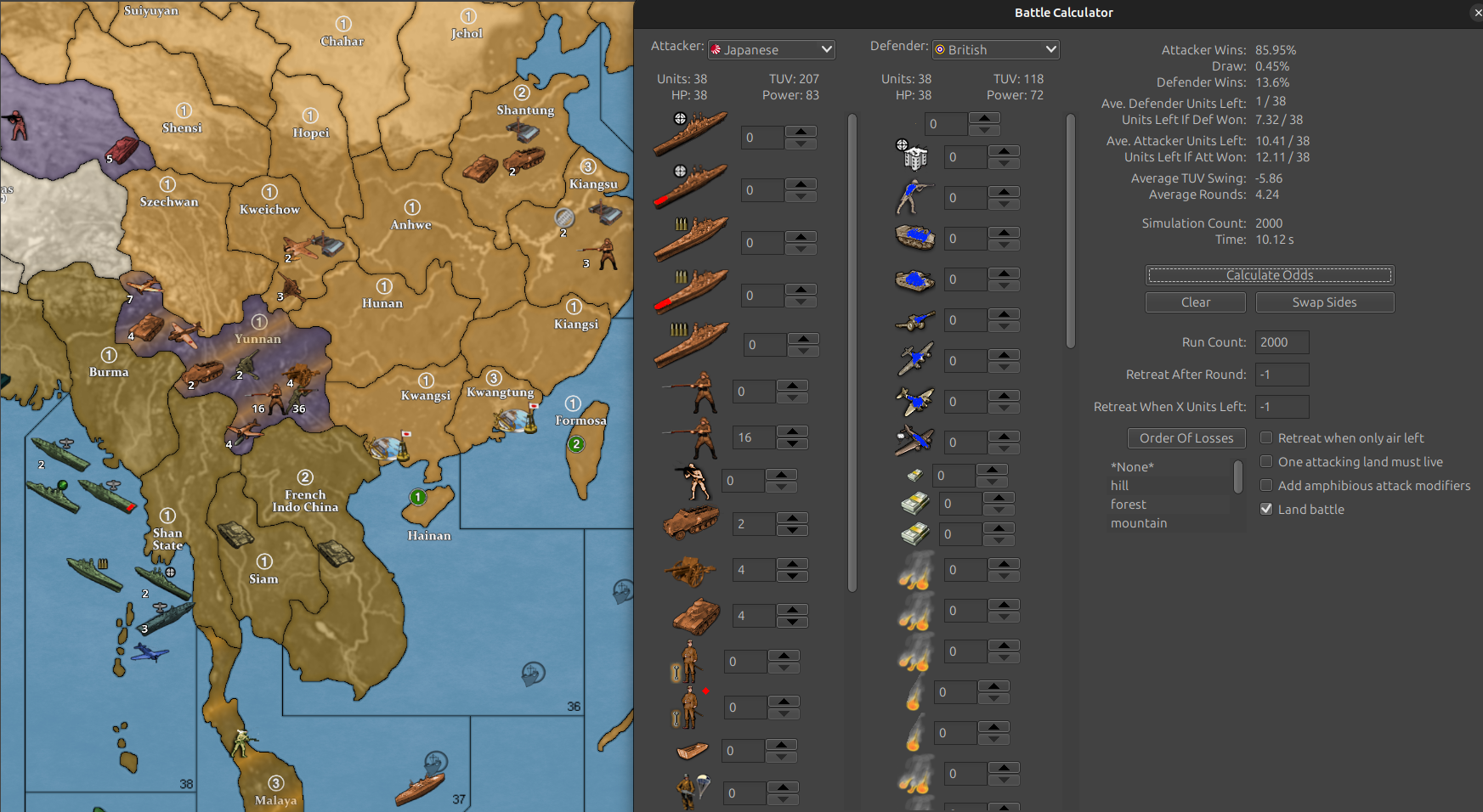This screenshot has height=812, width=1483.
Task: Click the British infantry unit icon
Action: pyautogui.click(x=914, y=197)
